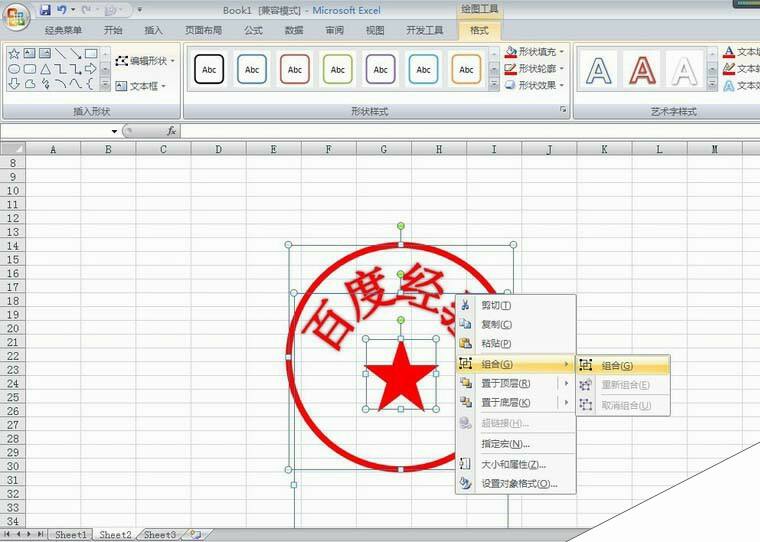Apply the red WordArt A style

pyautogui.click(x=642, y=71)
